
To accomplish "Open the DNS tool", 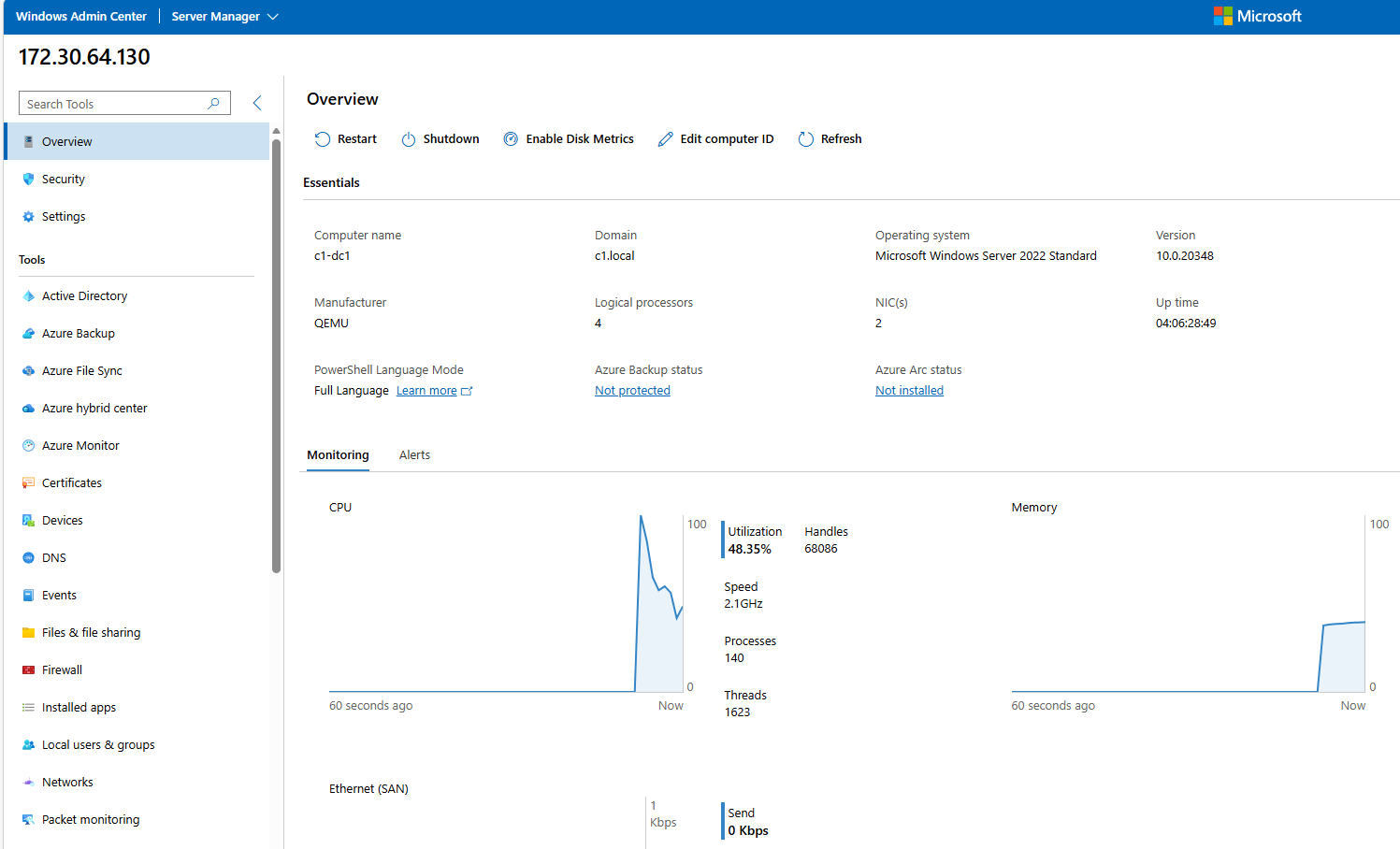I will pyautogui.click(x=53, y=557).
